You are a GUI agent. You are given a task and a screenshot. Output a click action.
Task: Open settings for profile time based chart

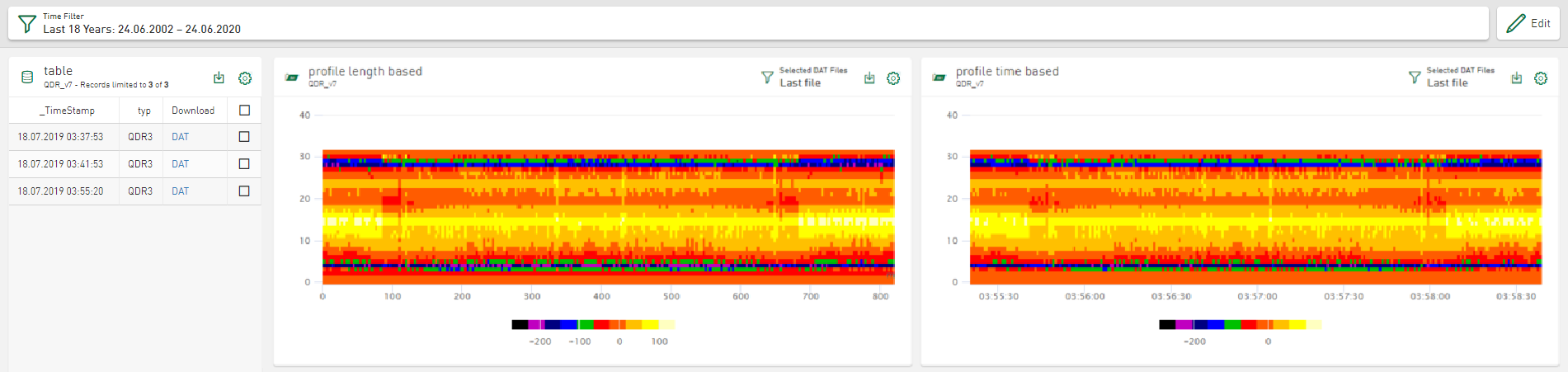pyautogui.click(x=1541, y=78)
